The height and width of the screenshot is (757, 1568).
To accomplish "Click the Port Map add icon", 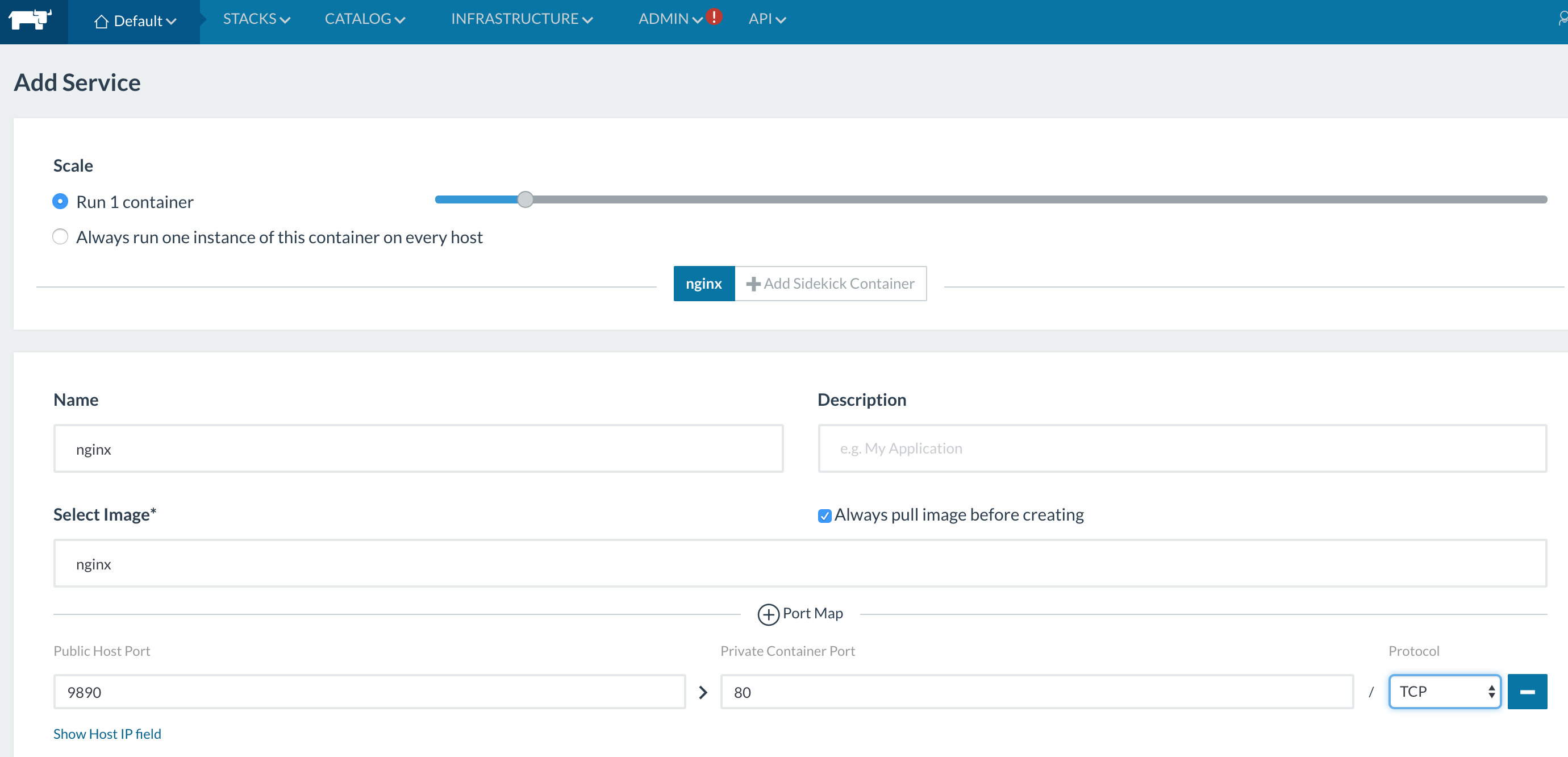I will pyautogui.click(x=768, y=614).
